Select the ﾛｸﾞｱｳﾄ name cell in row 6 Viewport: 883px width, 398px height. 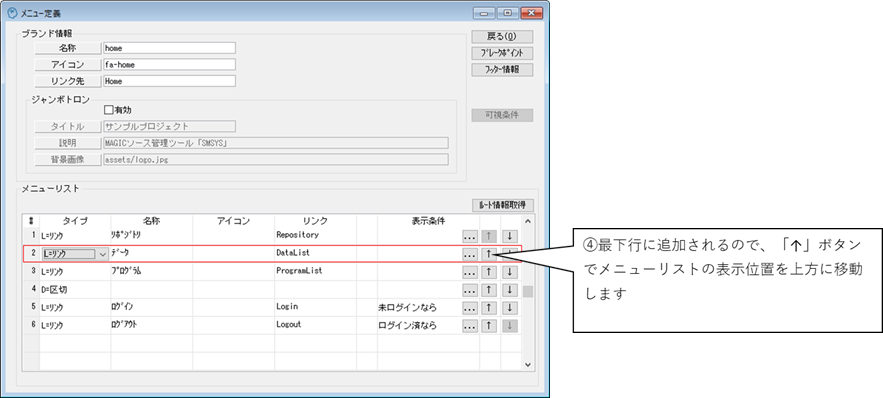coord(151,325)
